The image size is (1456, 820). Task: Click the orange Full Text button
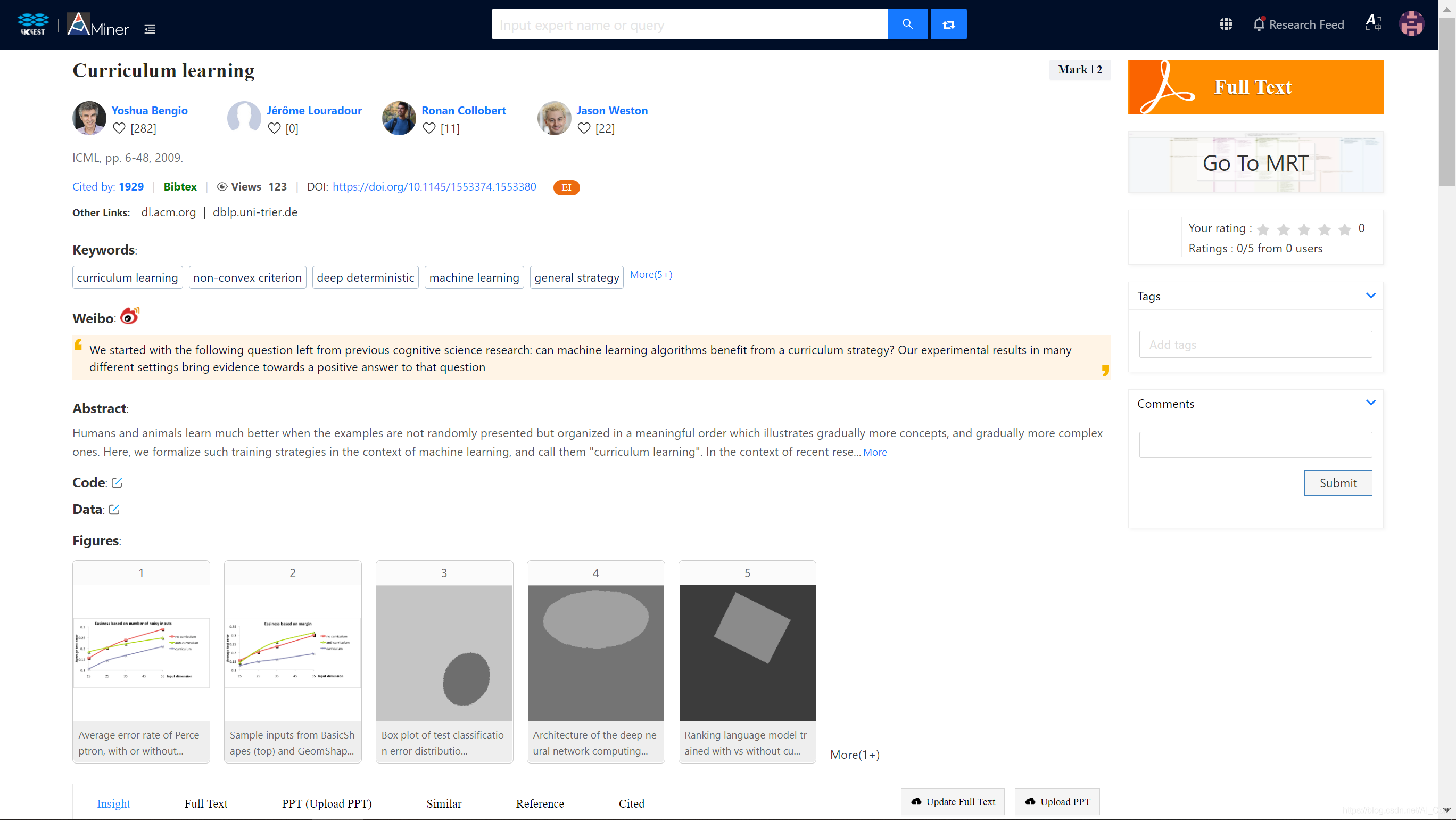[1255, 86]
